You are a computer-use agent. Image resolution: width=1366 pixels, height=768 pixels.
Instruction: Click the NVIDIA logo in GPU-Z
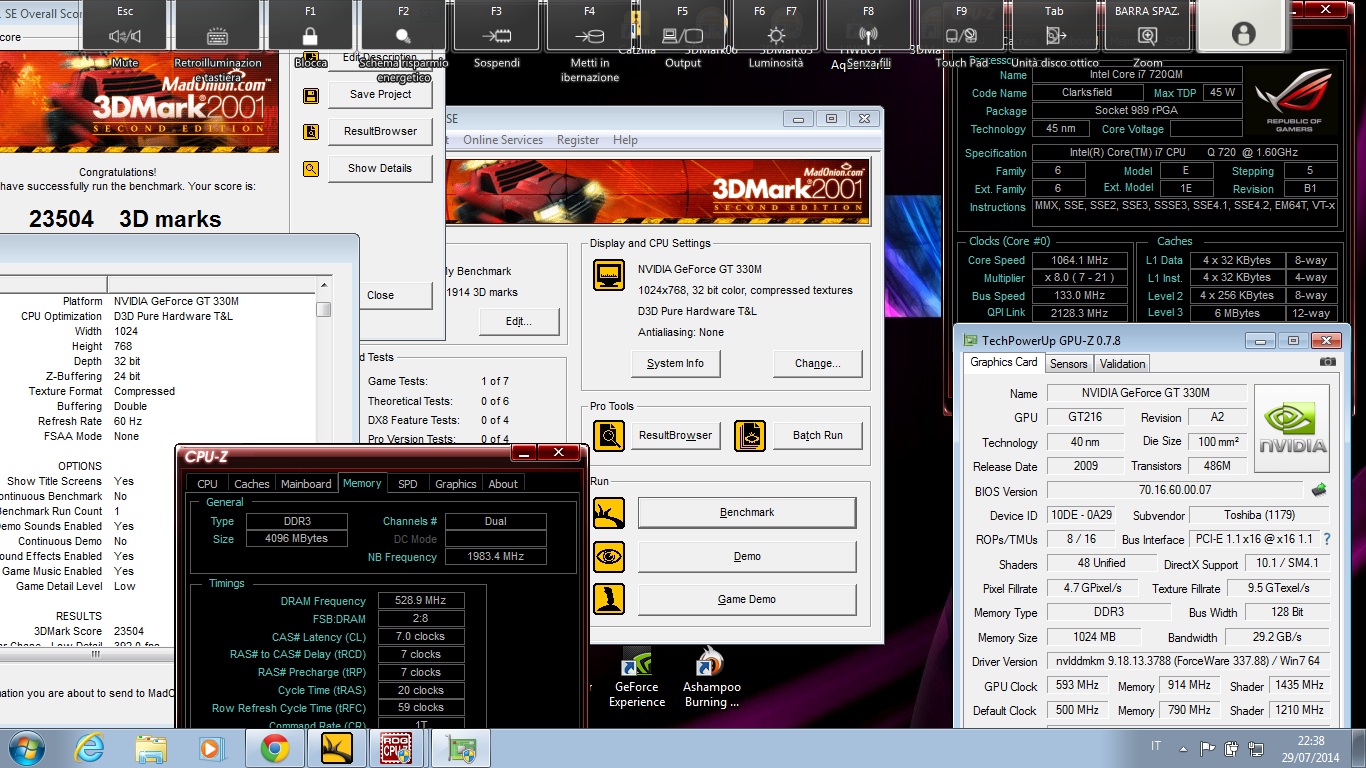[x=1292, y=428]
